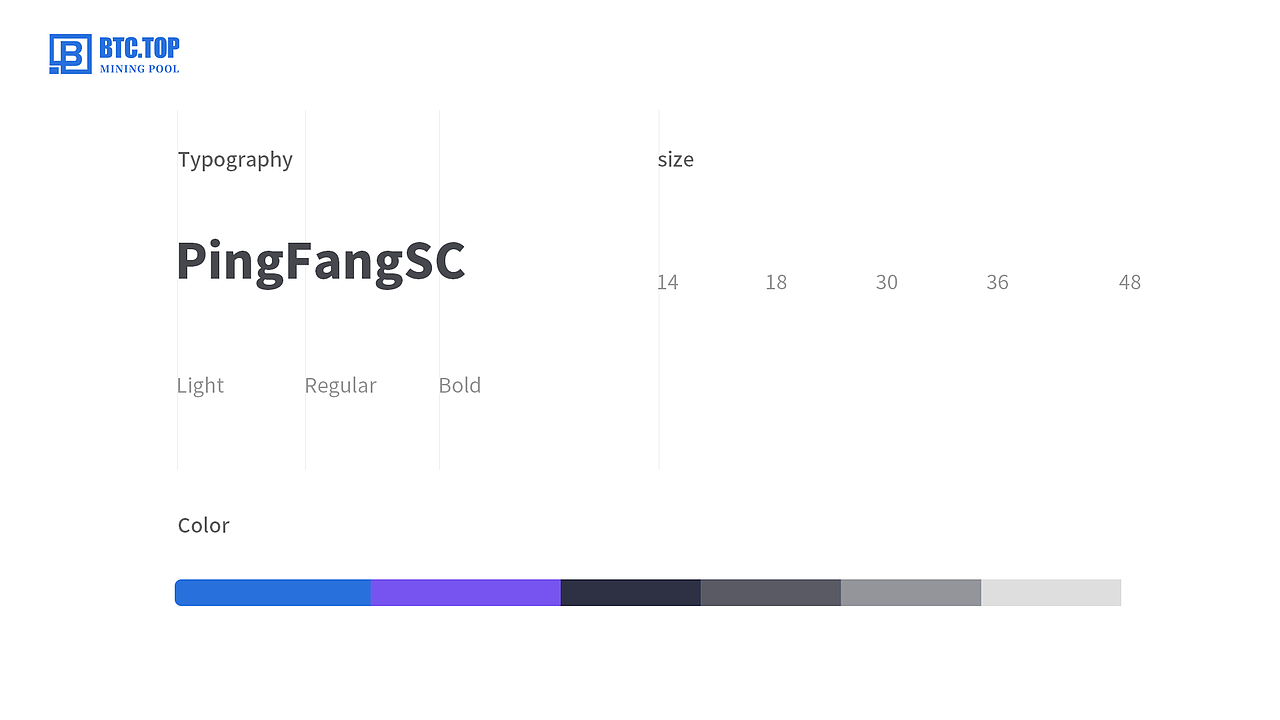This screenshot has height=720, width=1280.
Task: Choose the Bold font weight label
Action: pyautogui.click(x=460, y=386)
